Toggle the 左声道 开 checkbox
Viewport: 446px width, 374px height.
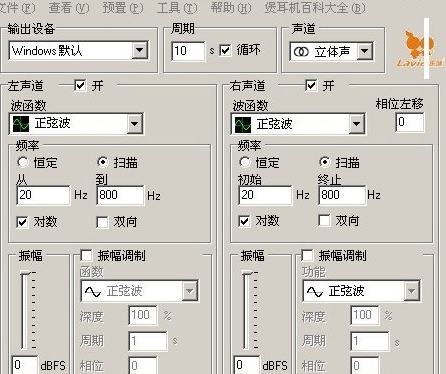[x=80, y=85]
